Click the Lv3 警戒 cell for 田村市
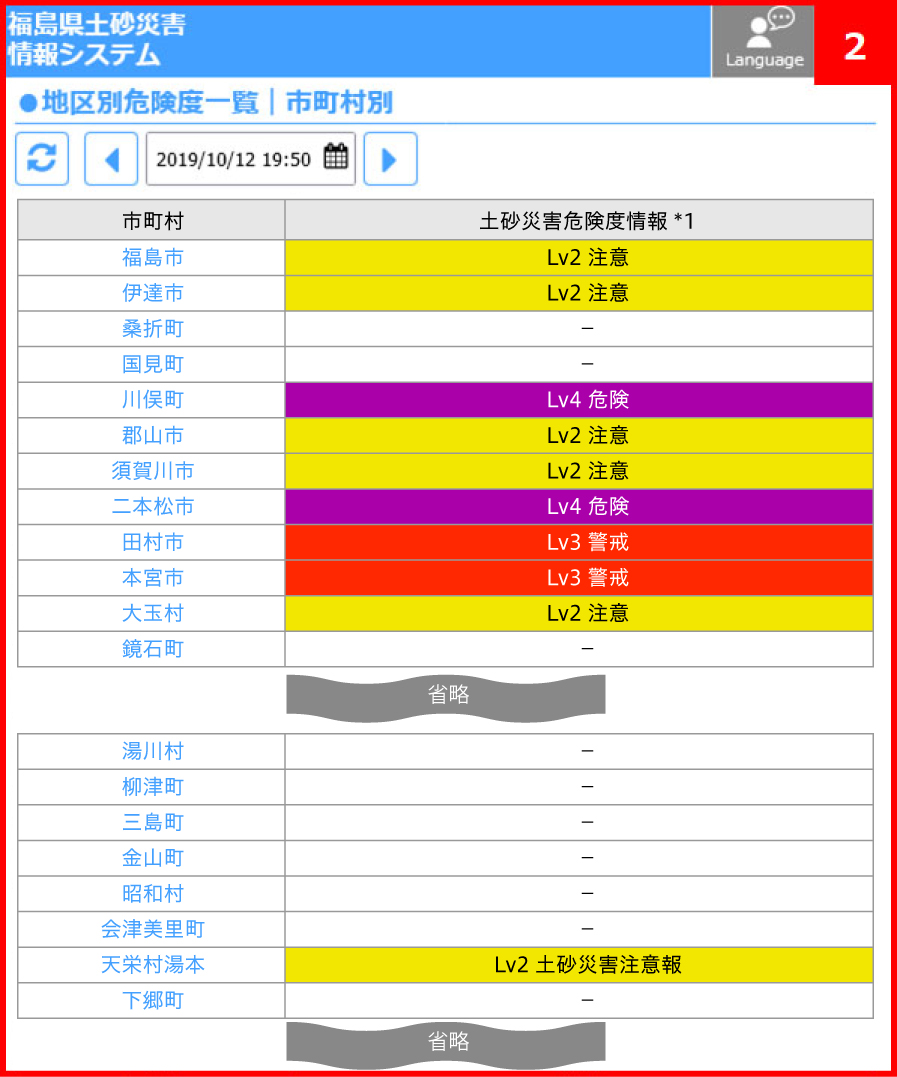Image resolution: width=897 pixels, height=1077 pixels. click(579, 543)
